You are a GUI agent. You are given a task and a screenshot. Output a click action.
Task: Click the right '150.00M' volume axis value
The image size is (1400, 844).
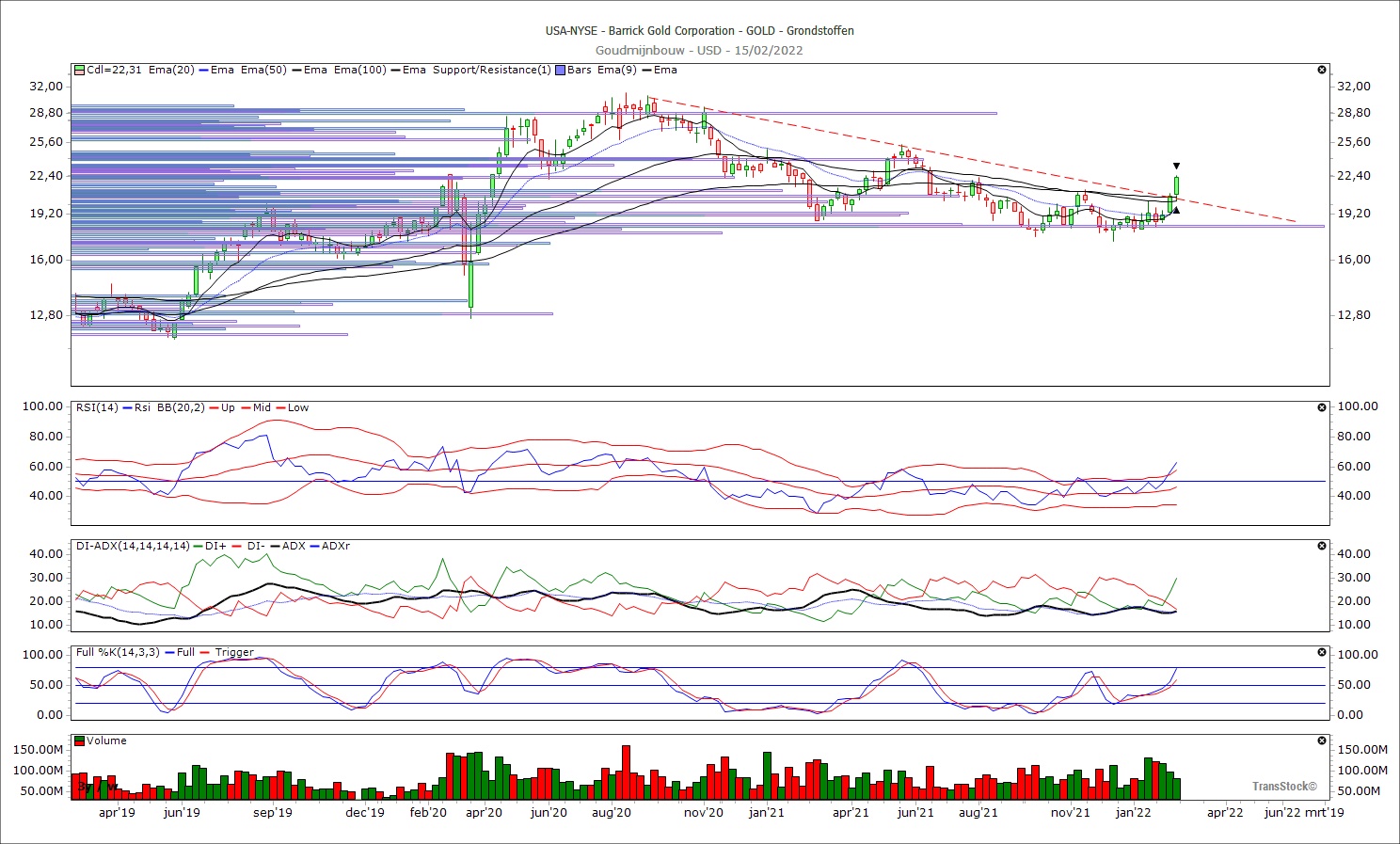[1362, 749]
